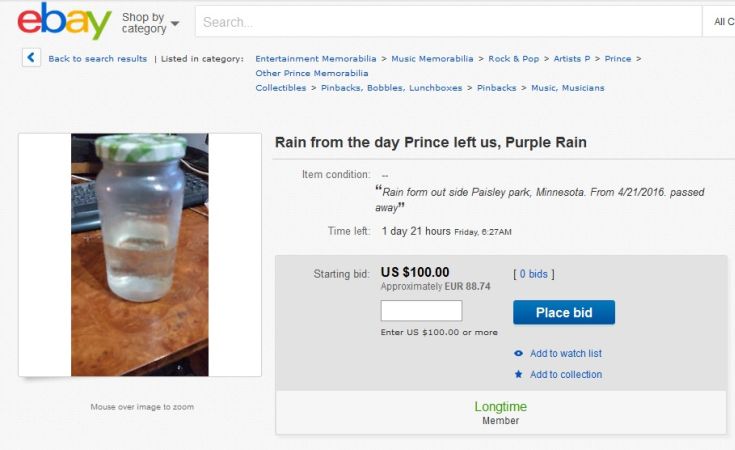This screenshot has height=450, width=735.
Task: Open the Collectibles breadcrumb link
Action: pyautogui.click(x=281, y=88)
